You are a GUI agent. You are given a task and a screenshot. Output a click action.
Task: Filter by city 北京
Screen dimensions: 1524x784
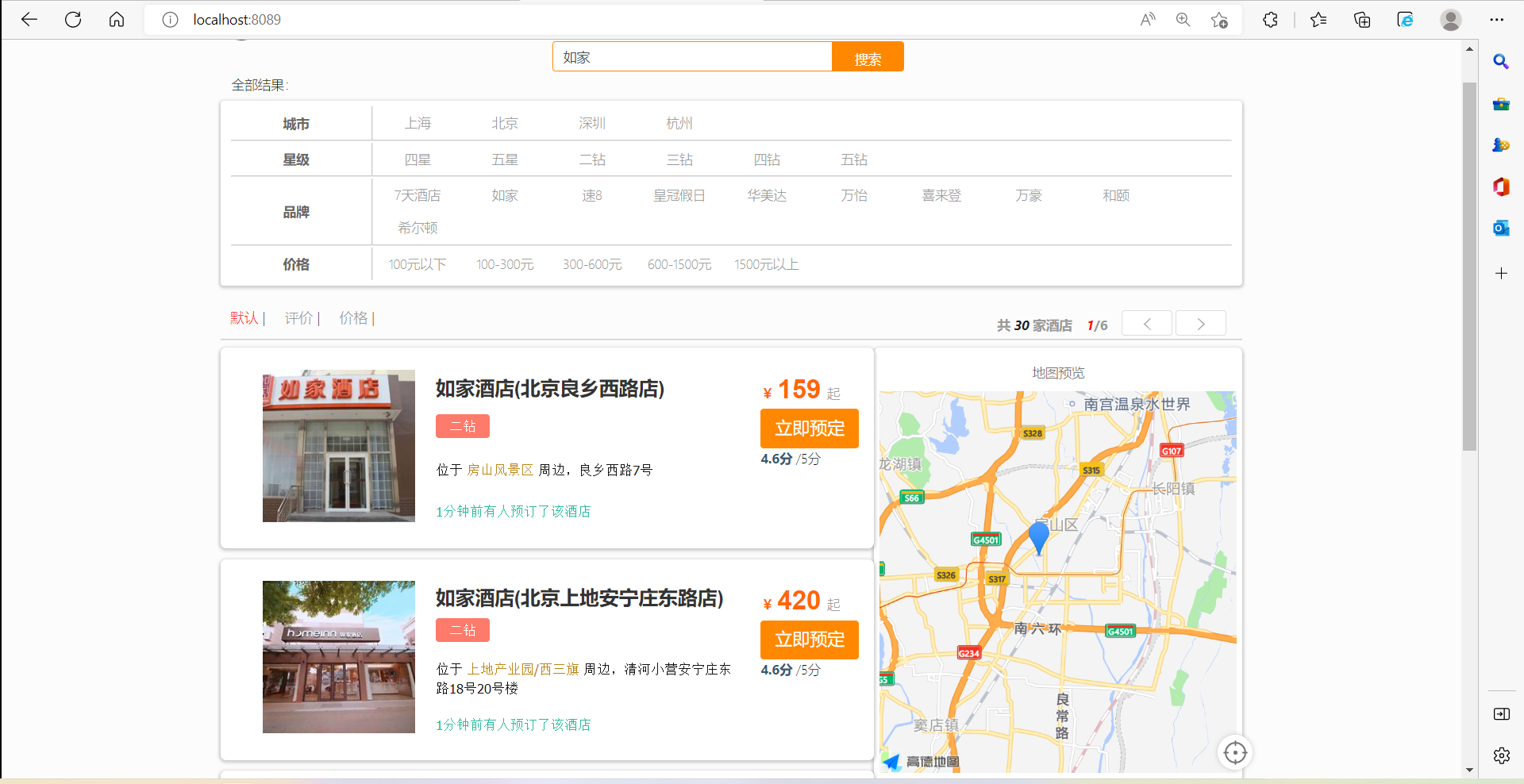[505, 123]
